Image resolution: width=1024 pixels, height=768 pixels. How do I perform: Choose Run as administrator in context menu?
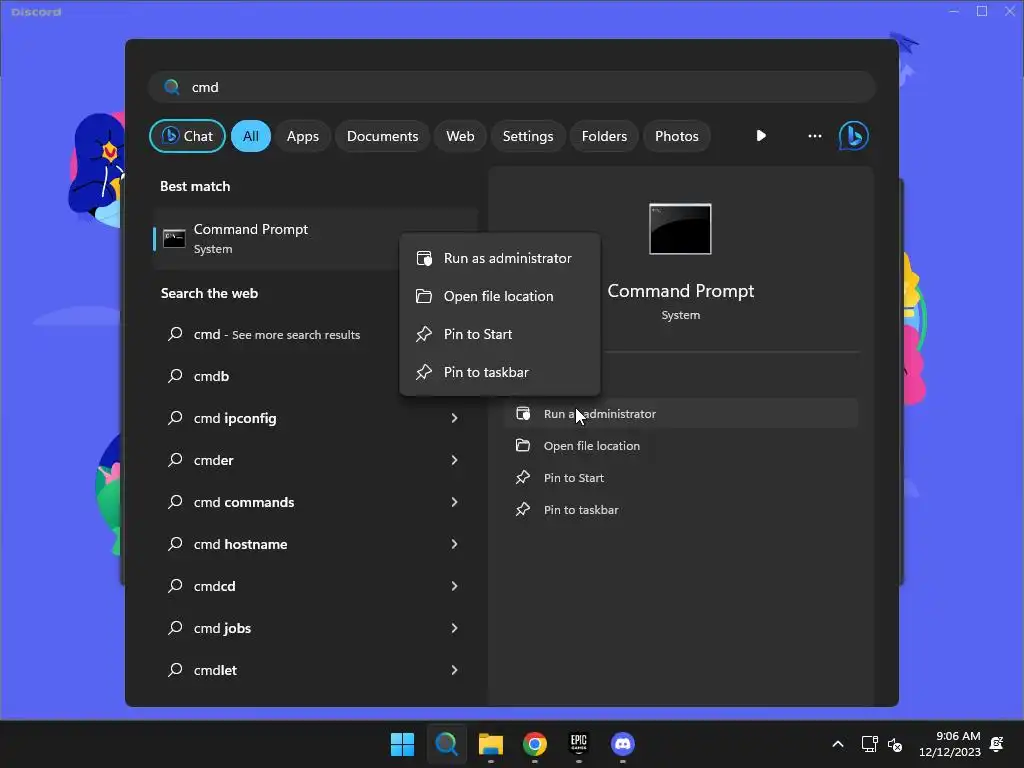[500, 258]
